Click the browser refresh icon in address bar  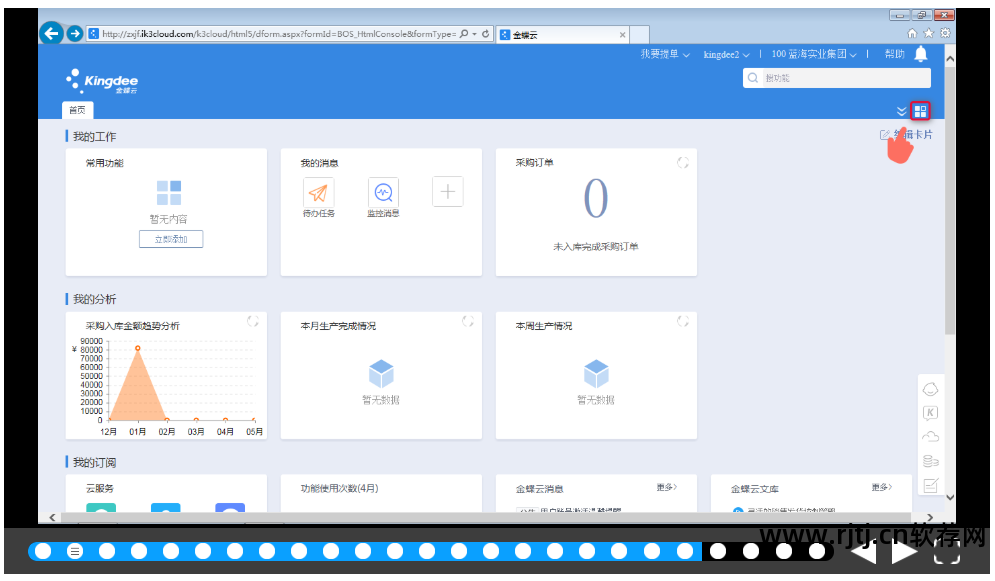[485, 34]
